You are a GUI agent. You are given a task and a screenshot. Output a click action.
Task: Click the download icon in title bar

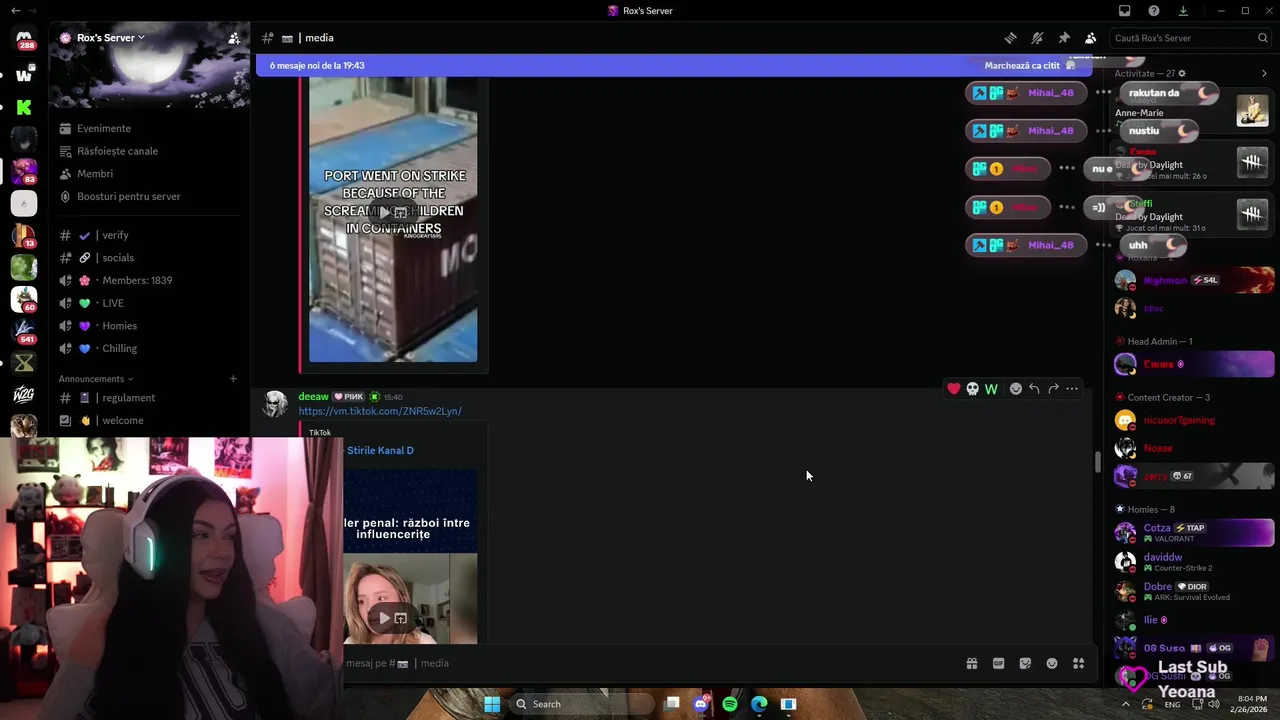[x=1183, y=11]
